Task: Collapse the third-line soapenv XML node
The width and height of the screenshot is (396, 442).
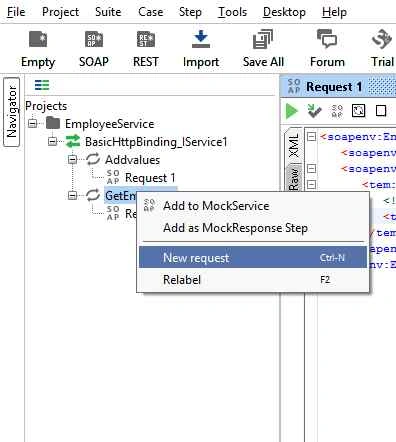Action: (311, 169)
